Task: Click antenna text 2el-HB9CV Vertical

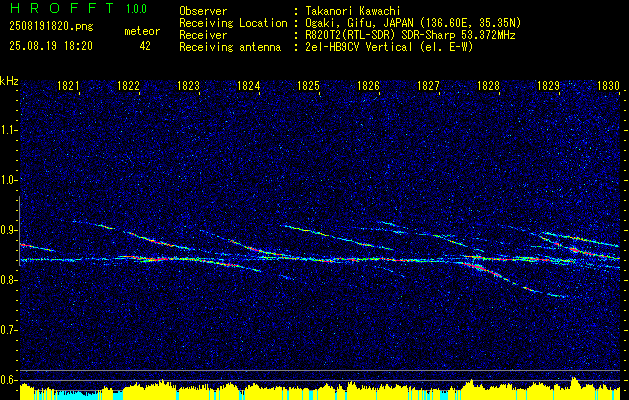Action: [x=359, y=47]
